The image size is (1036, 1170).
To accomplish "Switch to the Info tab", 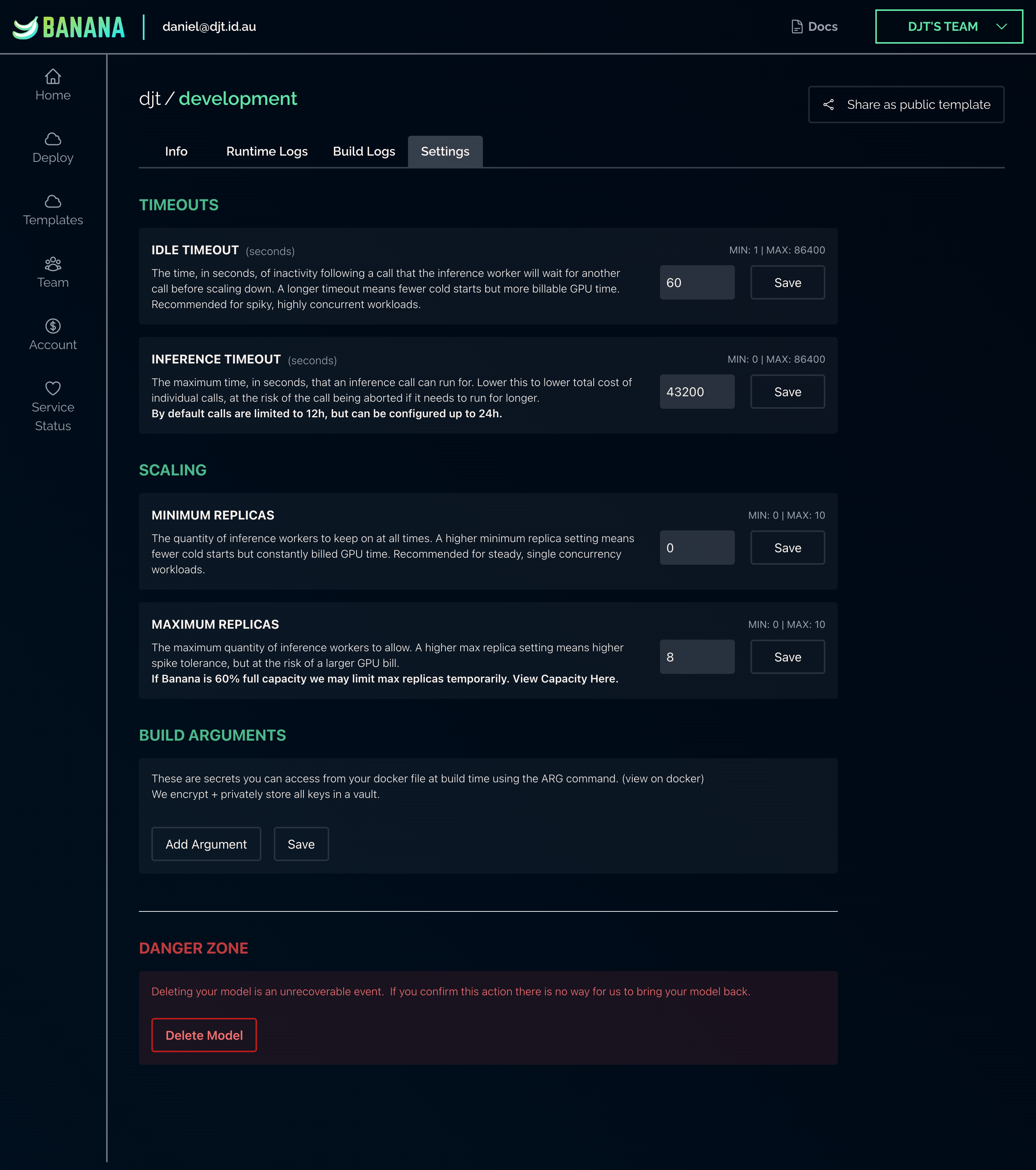I will point(176,152).
